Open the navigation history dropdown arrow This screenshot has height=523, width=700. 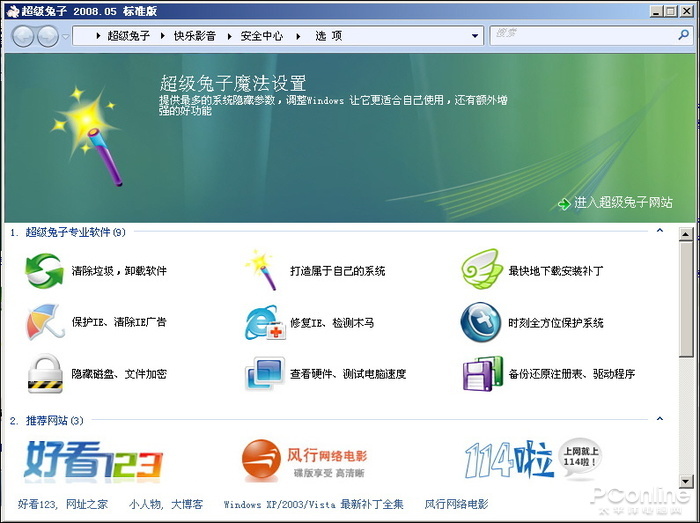(66, 36)
